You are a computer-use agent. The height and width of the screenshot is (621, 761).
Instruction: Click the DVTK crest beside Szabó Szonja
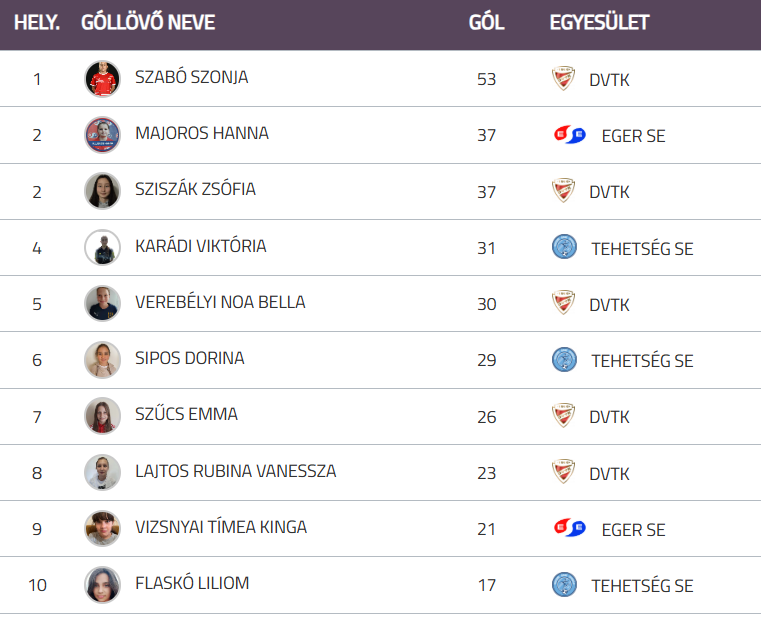tap(564, 79)
